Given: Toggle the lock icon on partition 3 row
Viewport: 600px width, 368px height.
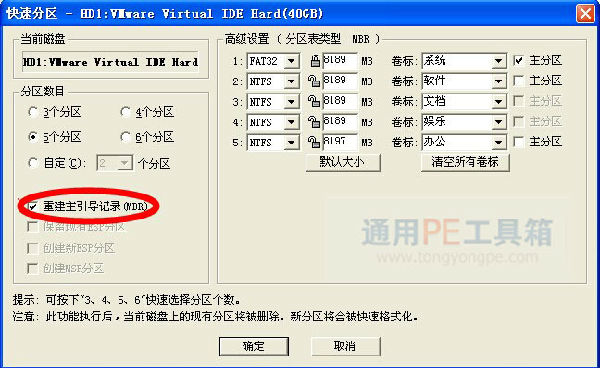Looking at the screenshot, I should tap(314, 101).
